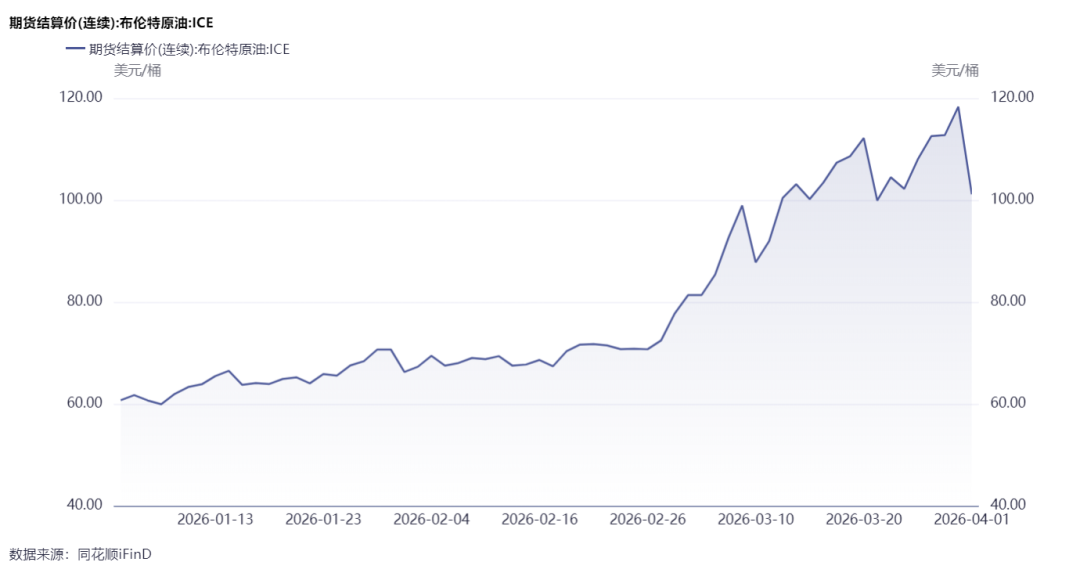Click date label 2026-03-20
This screenshot has width=1080, height=562.
(864, 520)
